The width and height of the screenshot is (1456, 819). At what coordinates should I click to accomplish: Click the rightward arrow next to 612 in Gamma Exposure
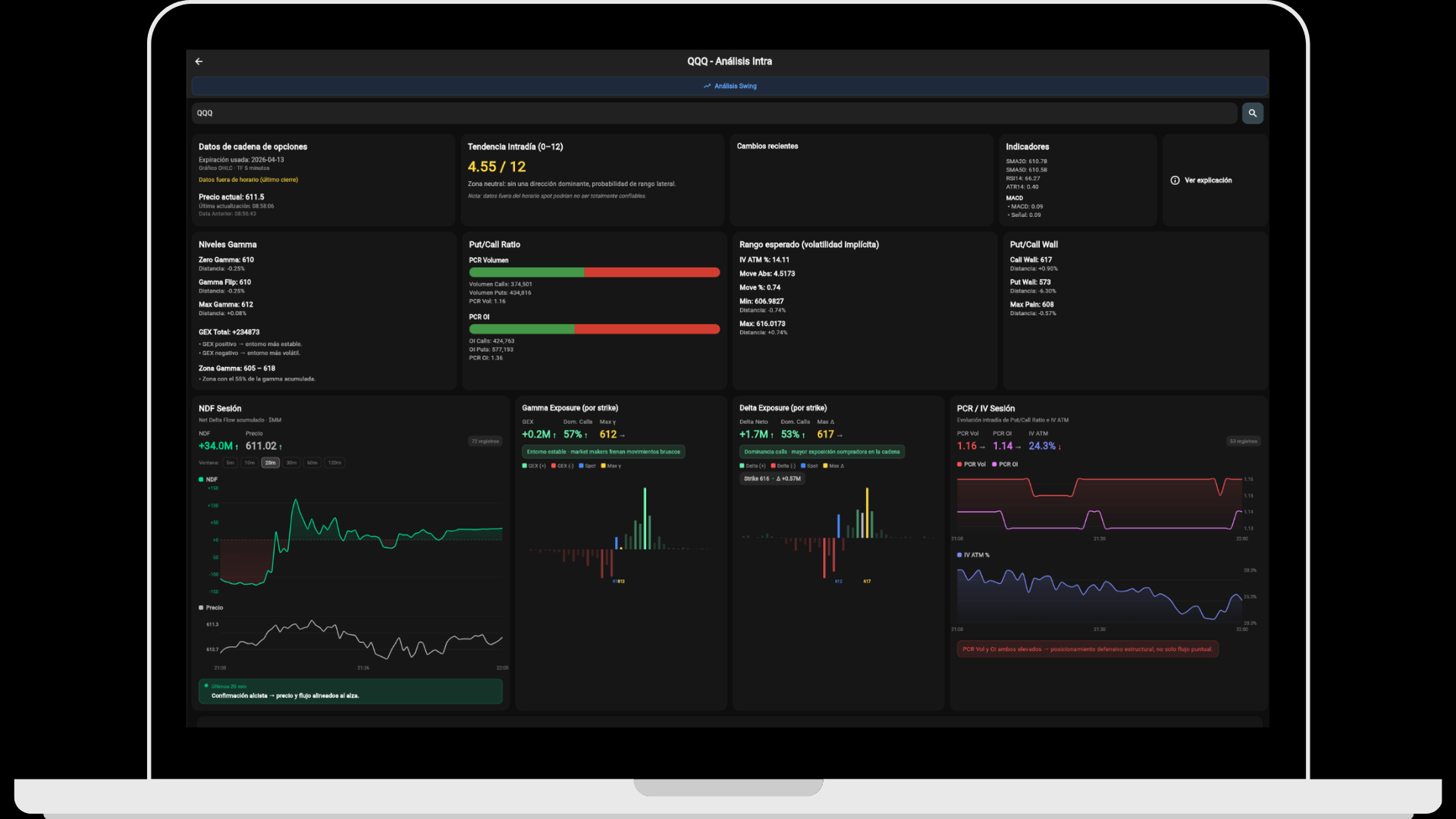click(622, 435)
